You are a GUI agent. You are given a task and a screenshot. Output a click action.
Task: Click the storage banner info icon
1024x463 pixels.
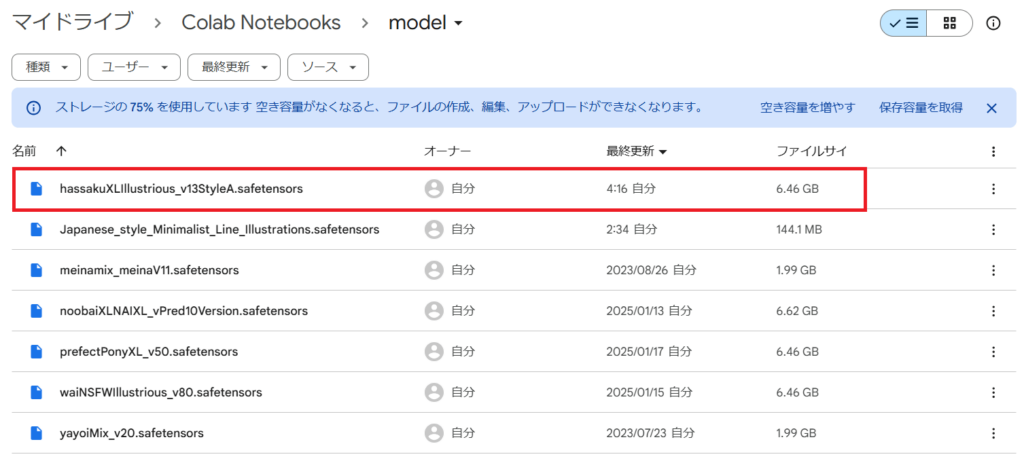pos(33,108)
